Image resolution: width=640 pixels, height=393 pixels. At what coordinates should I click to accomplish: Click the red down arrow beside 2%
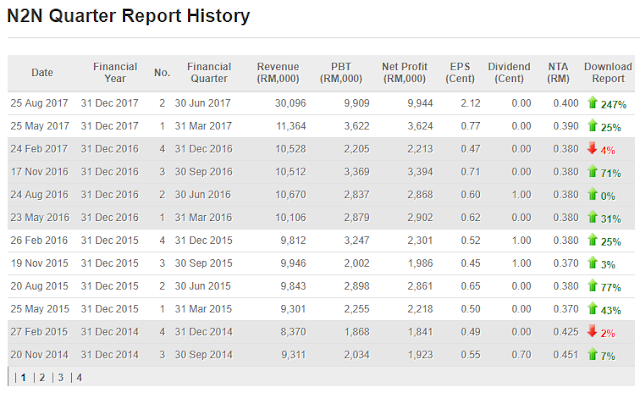pyautogui.click(x=592, y=331)
